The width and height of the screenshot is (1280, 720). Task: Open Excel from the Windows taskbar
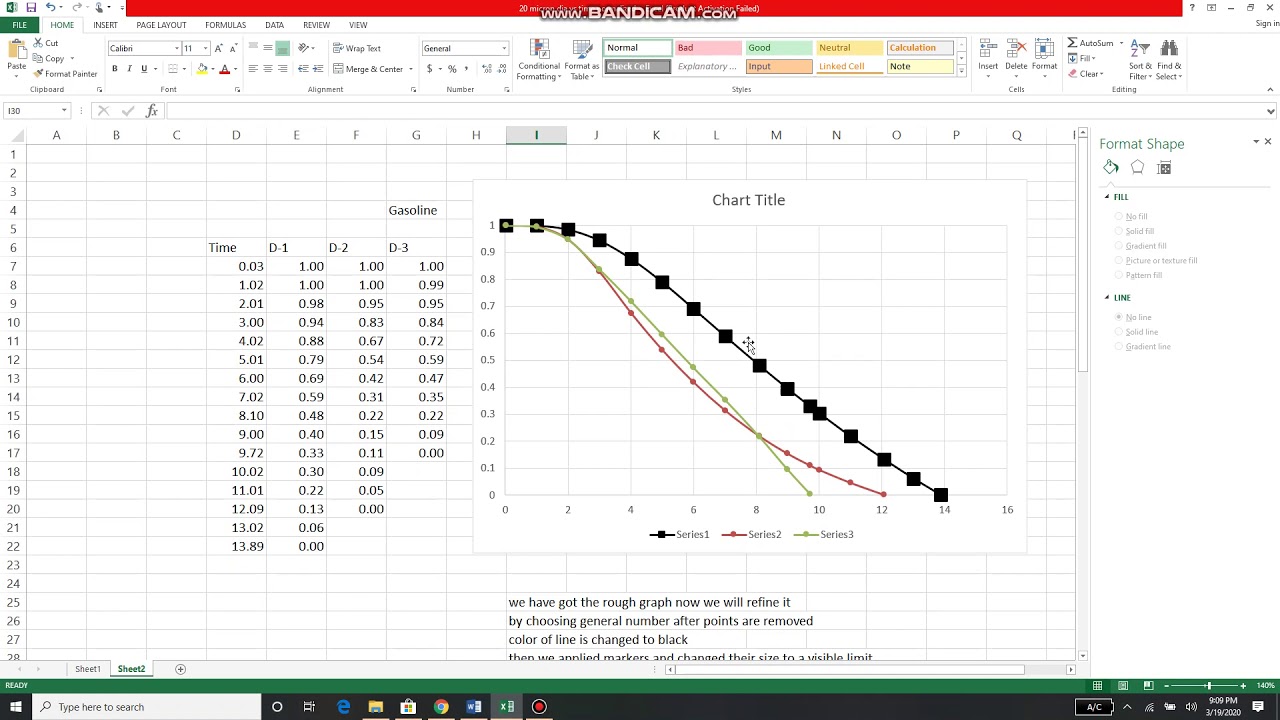[x=507, y=707]
